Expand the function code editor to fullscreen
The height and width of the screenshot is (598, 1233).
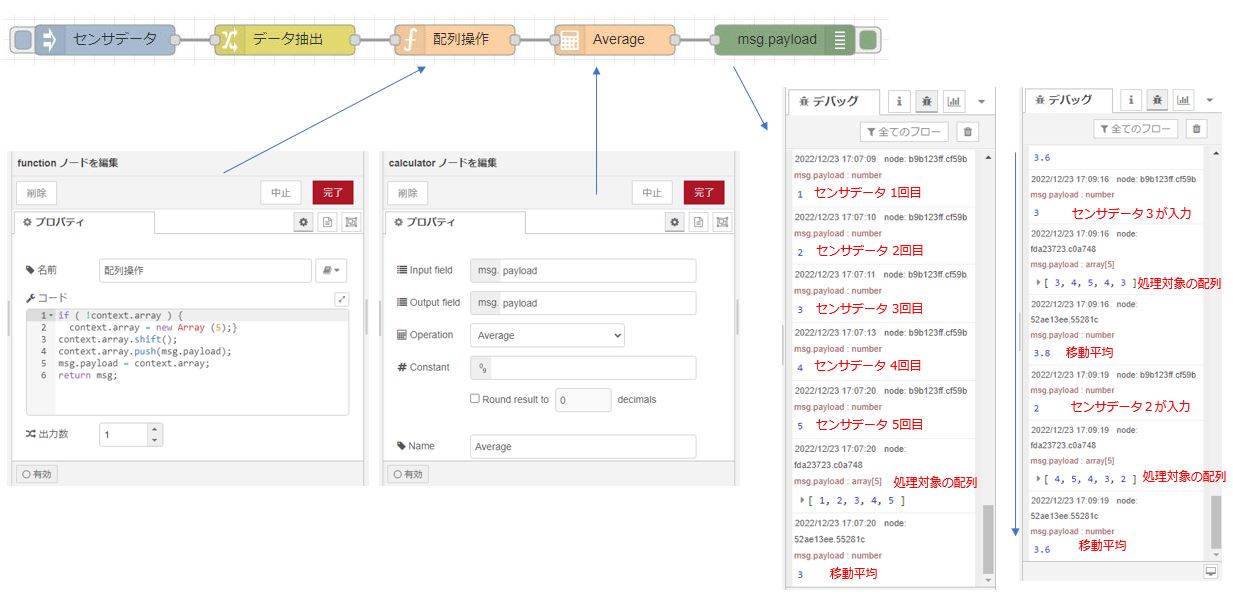[341, 299]
